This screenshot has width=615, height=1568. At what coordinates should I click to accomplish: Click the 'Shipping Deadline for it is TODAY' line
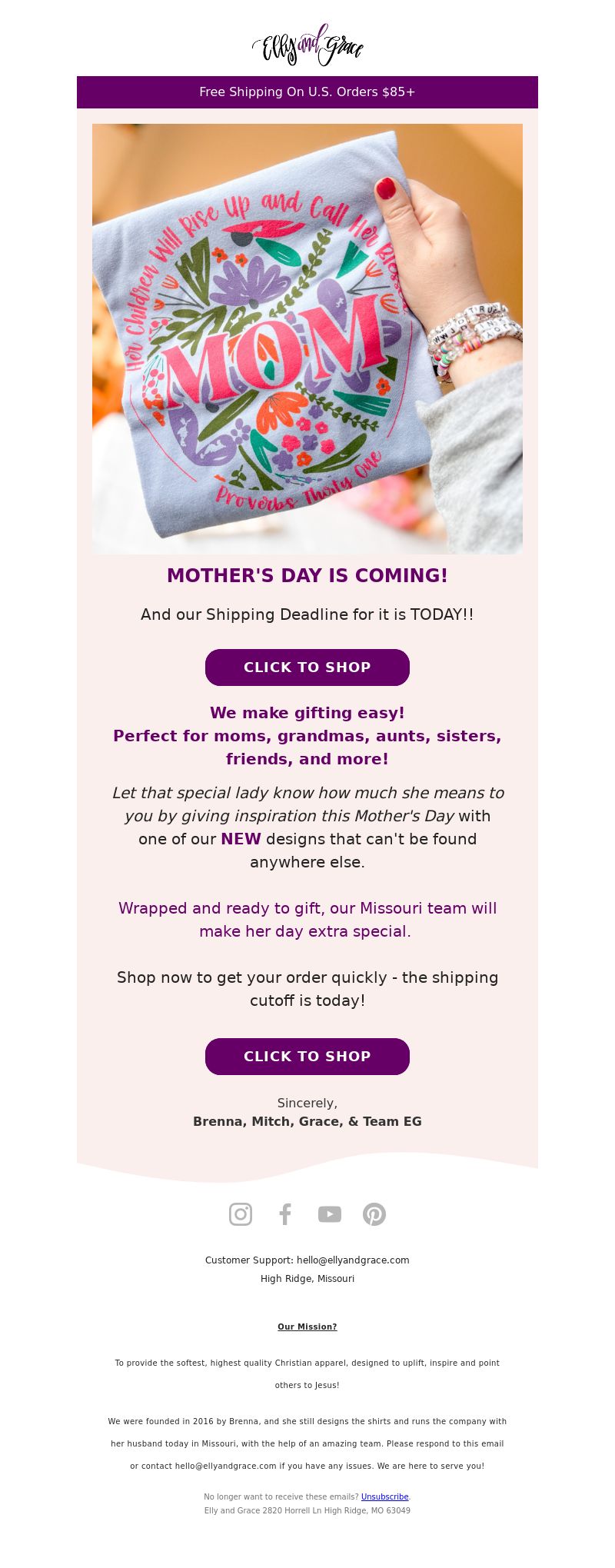307,614
